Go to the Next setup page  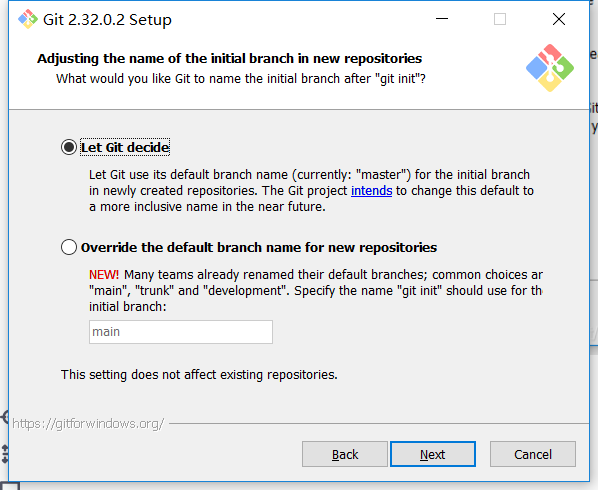[x=433, y=454]
